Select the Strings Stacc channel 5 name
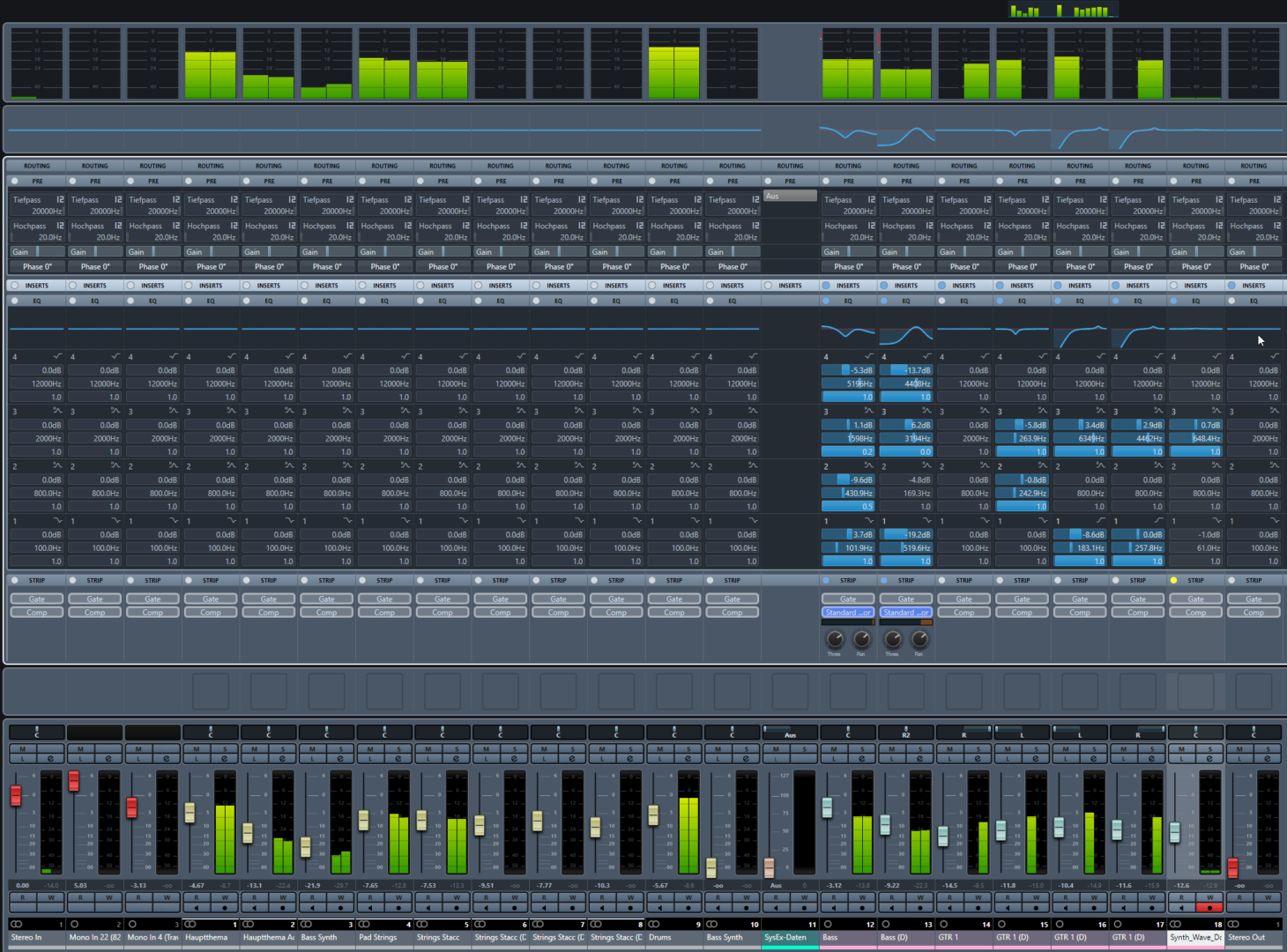The height and width of the screenshot is (952, 1287). (x=438, y=937)
